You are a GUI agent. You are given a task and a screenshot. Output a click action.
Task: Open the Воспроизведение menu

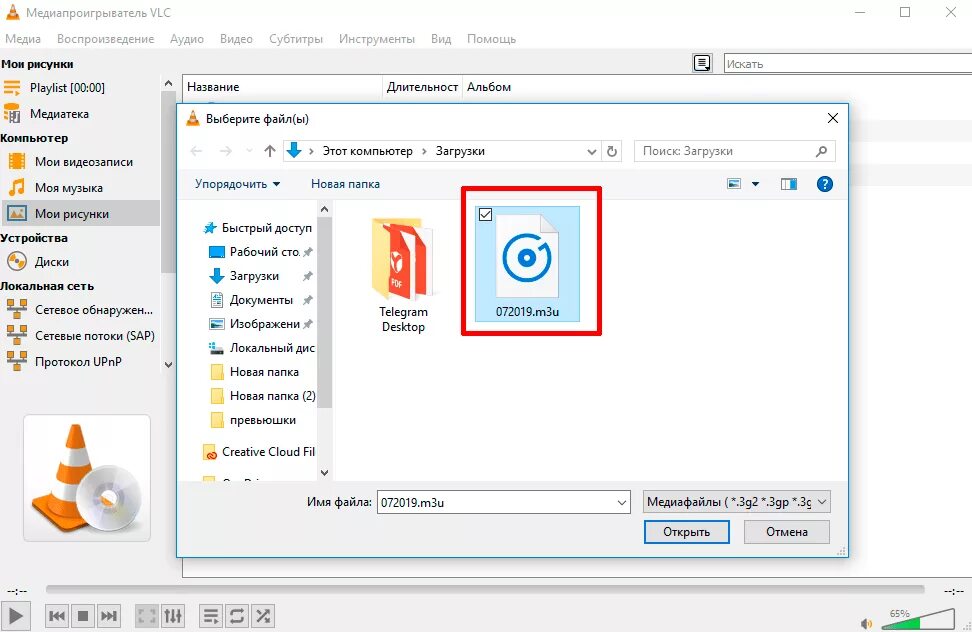click(105, 38)
